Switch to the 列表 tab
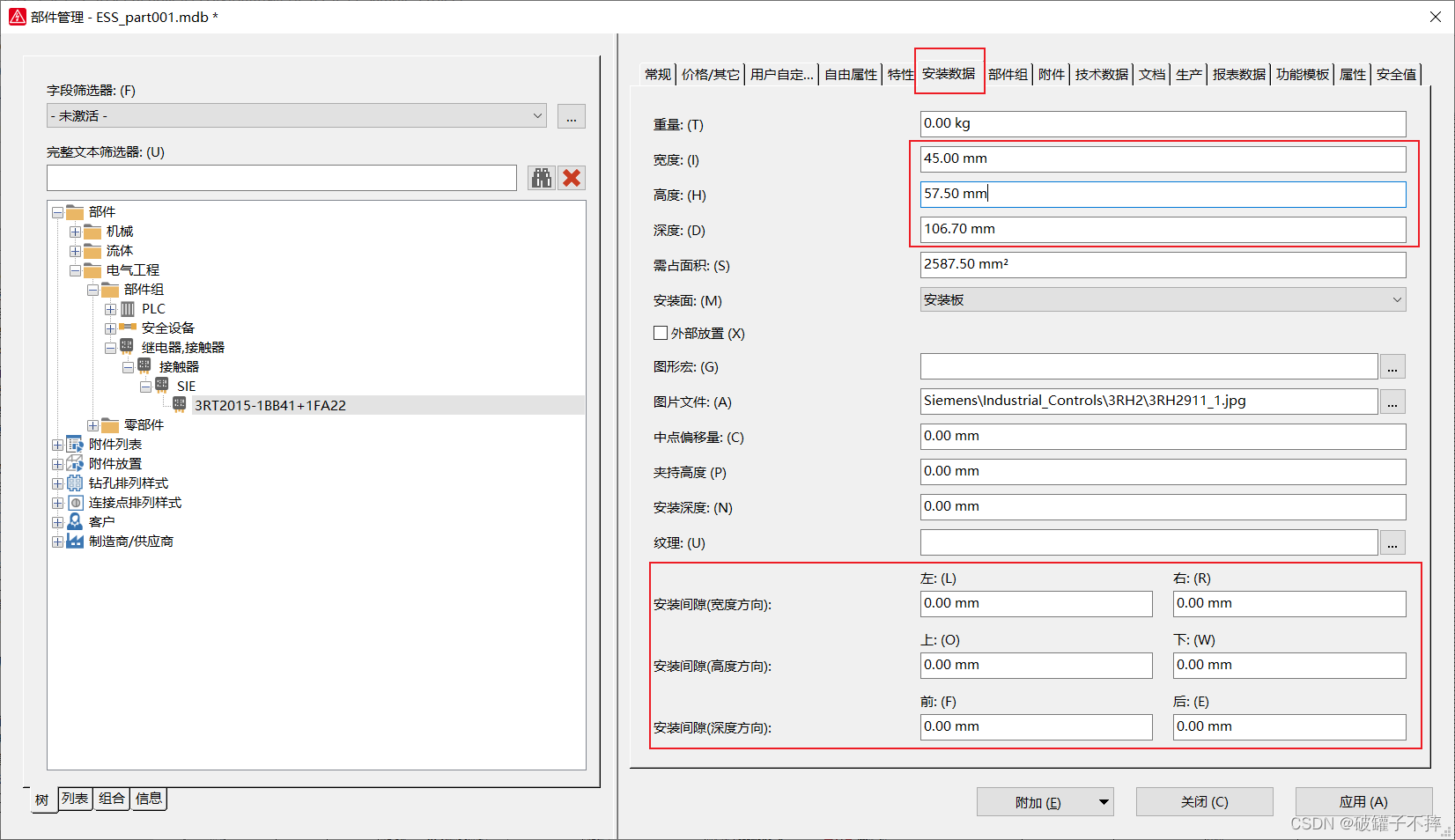The width and height of the screenshot is (1455, 840). [75, 799]
